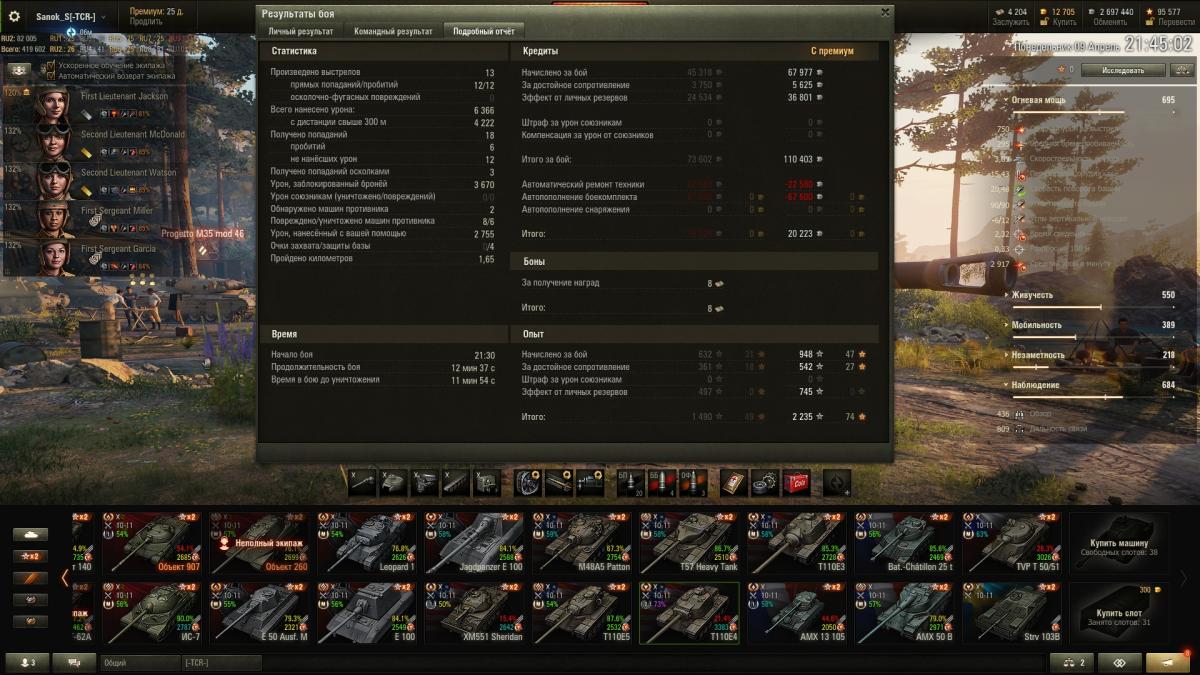Select E 50 Ausf. M in carousel

tap(257, 613)
